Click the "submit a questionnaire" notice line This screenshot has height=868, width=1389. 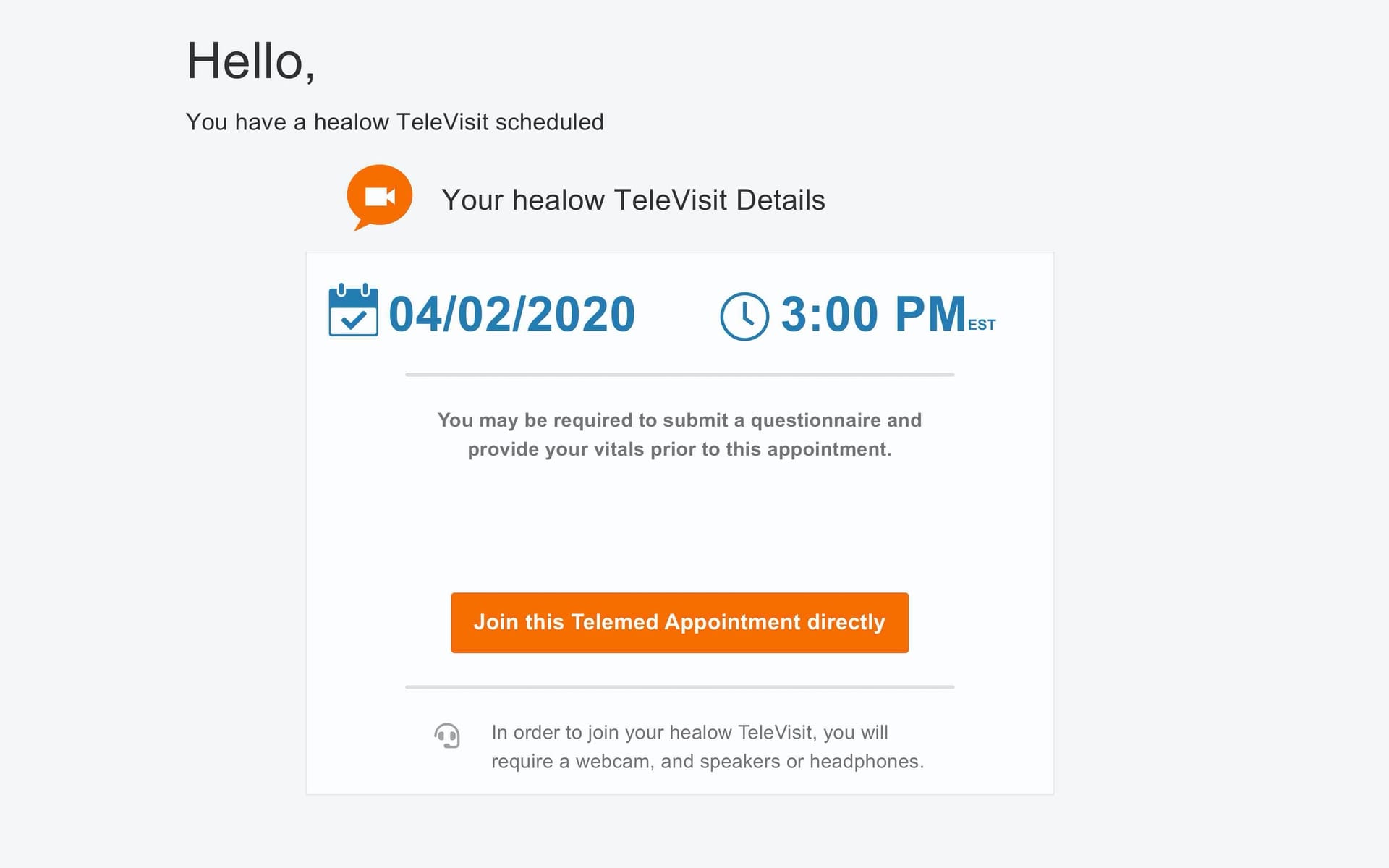[x=679, y=420]
